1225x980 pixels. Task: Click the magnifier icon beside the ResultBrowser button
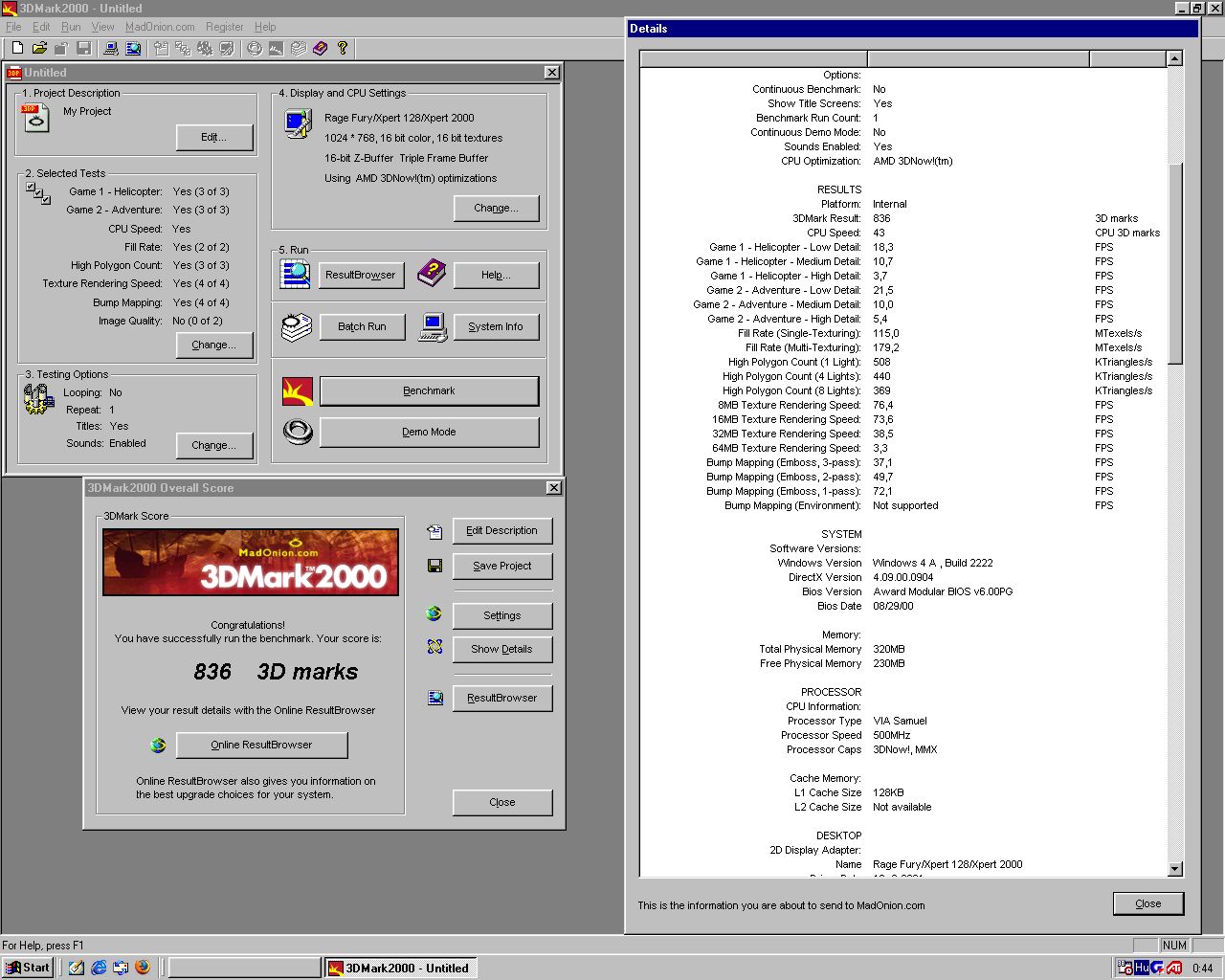point(296,275)
